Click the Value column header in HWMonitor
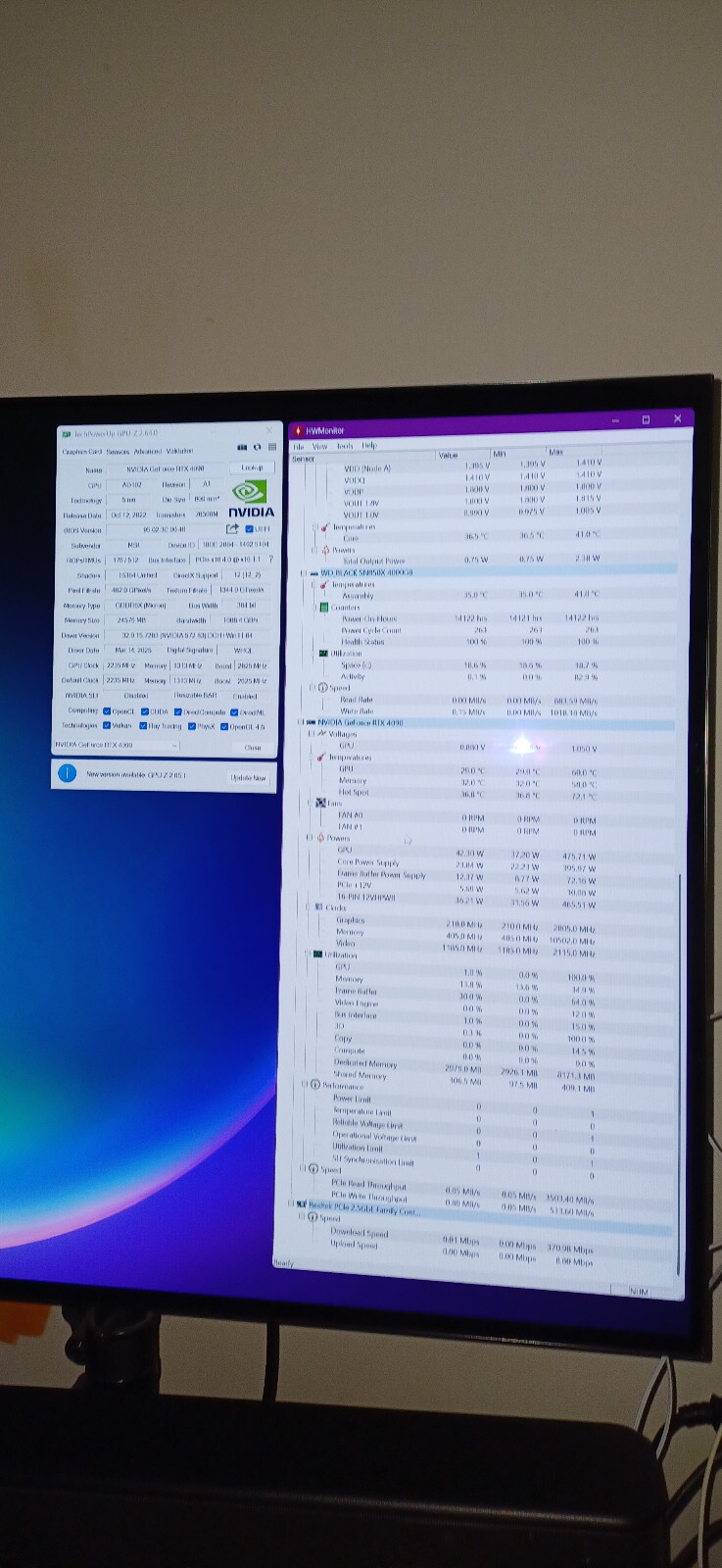This screenshot has width=722, height=1568. (461, 455)
